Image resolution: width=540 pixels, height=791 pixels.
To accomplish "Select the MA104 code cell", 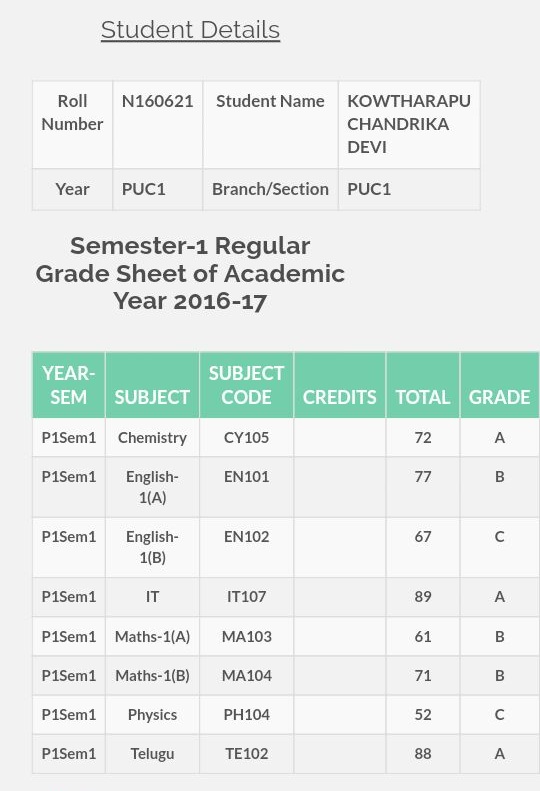I will [x=246, y=675].
